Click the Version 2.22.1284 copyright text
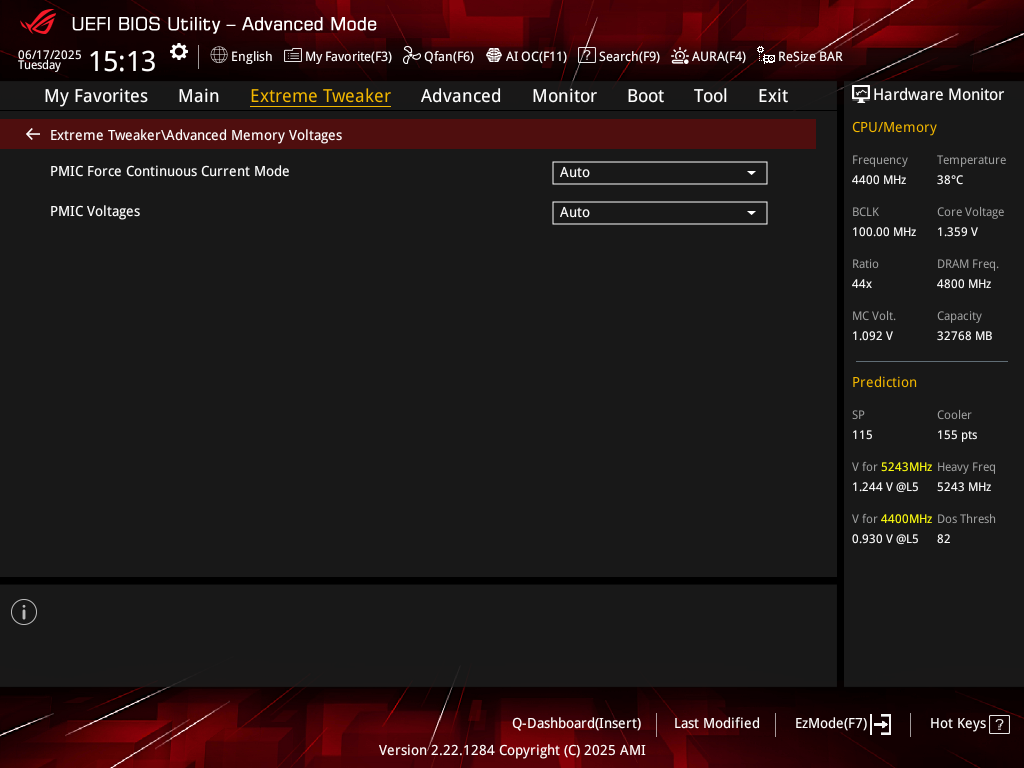1024x768 pixels. click(512, 750)
